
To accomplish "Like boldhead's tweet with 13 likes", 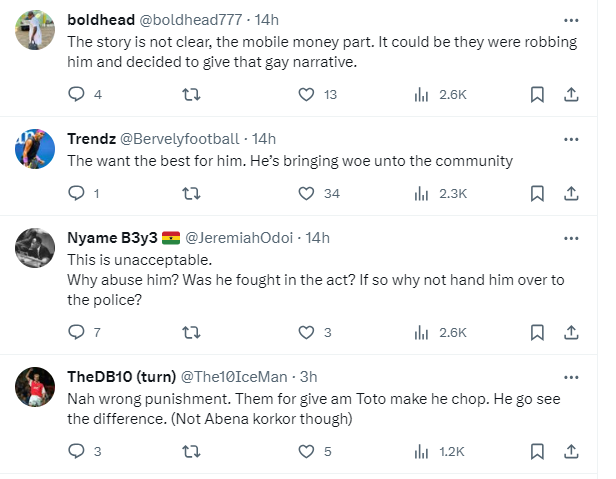I will tap(307, 95).
